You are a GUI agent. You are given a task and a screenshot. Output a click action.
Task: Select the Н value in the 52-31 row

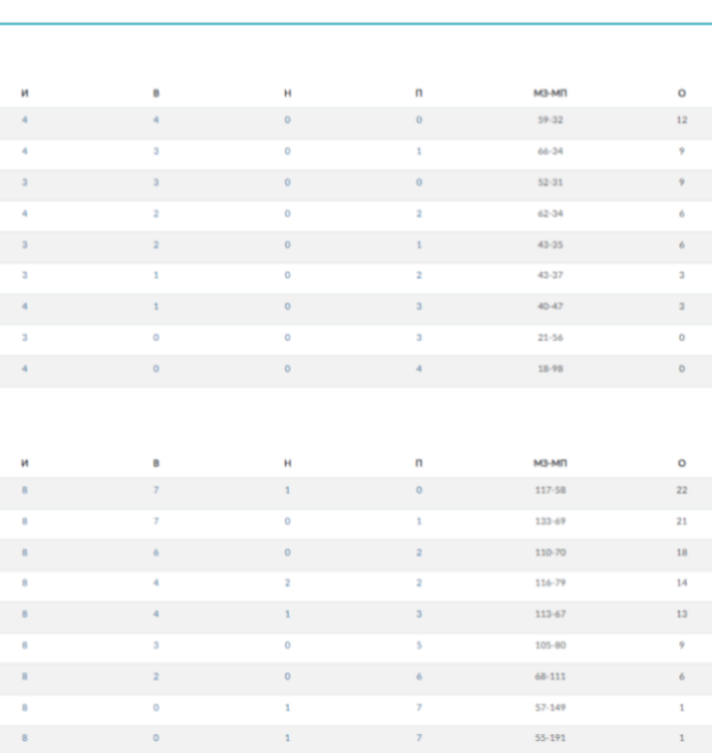[x=287, y=183]
